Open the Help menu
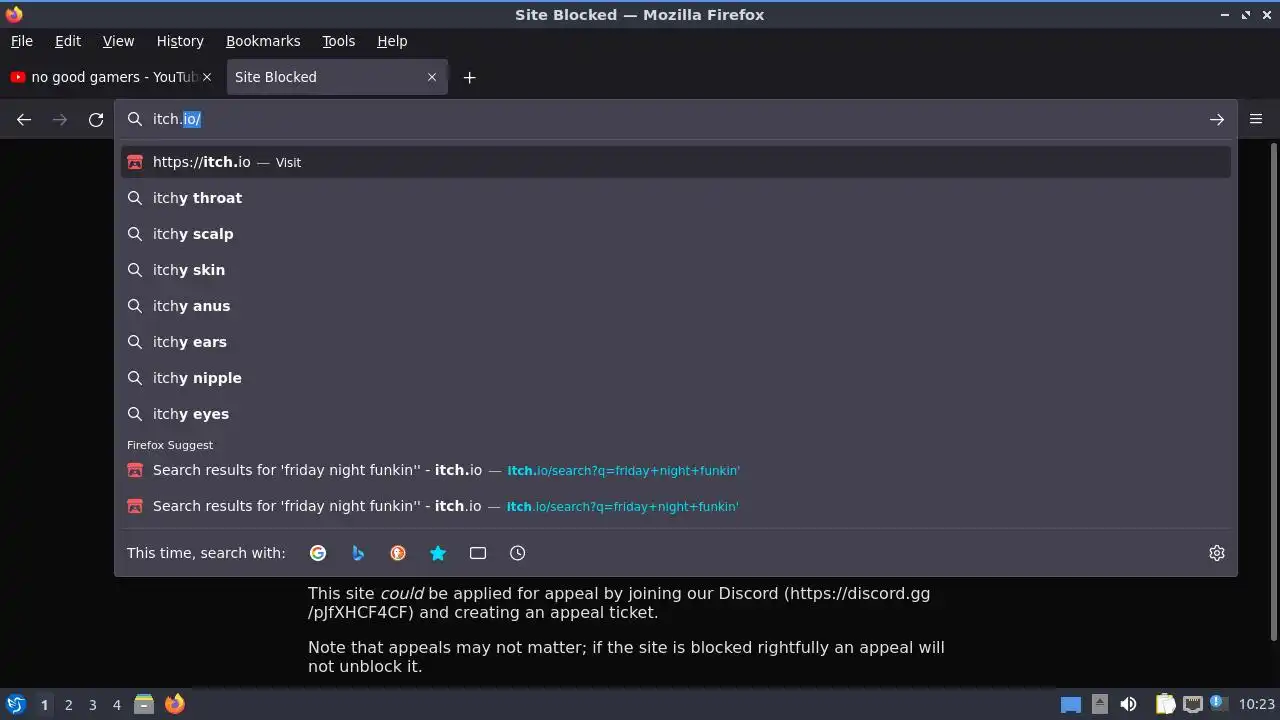Image resolution: width=1280 pixels, height=720 pixels. point(392,41)
